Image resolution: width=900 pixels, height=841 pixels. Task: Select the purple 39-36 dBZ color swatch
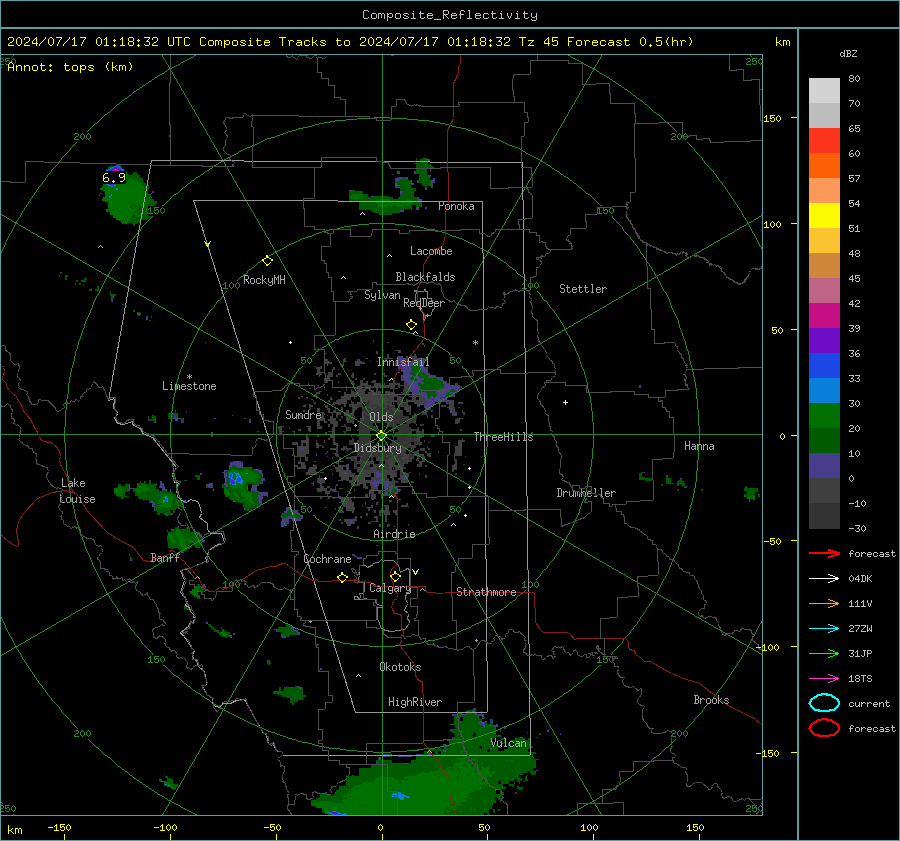click(824, 340)
